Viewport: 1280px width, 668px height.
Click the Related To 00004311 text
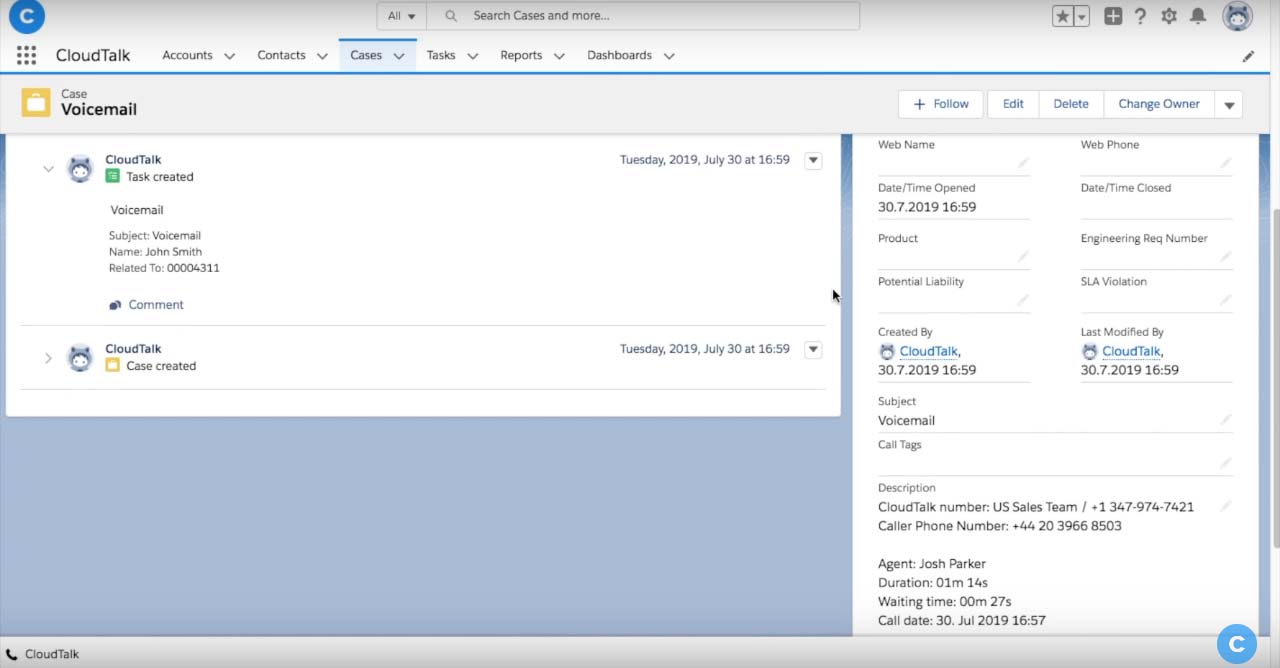164,268
